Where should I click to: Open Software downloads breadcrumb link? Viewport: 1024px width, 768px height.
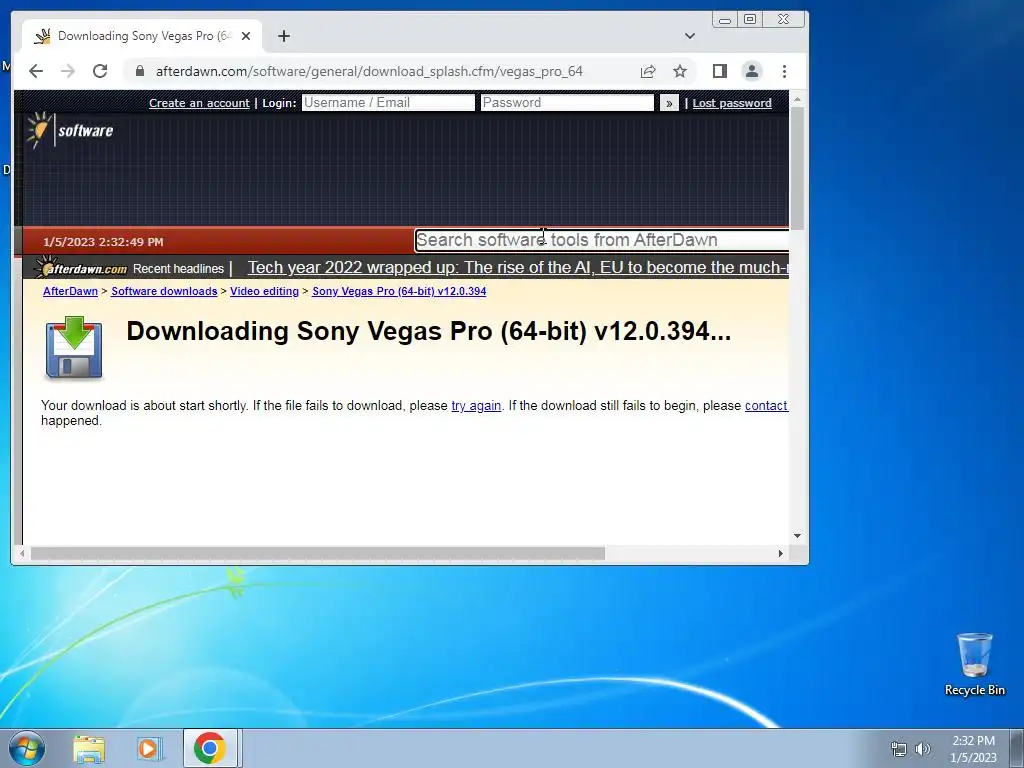(x=164, y=291)
